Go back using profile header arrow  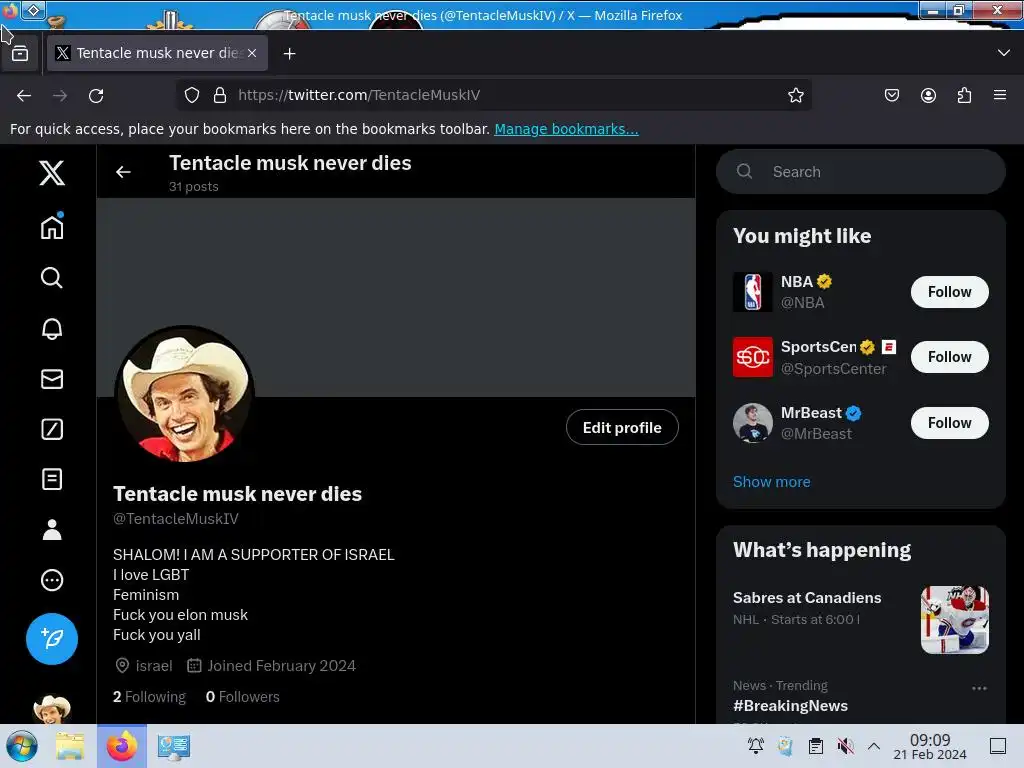123,172
